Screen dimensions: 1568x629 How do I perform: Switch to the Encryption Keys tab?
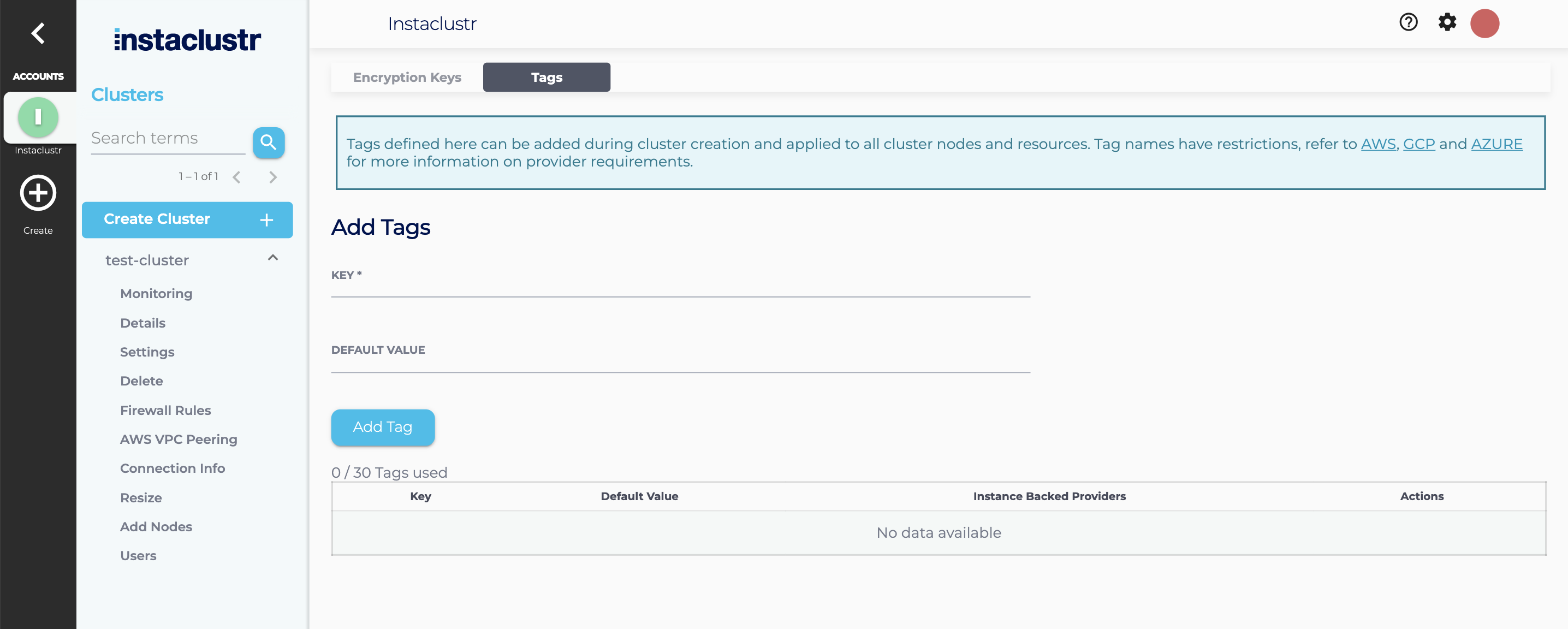pyautogui.click(x=406, y=76)
